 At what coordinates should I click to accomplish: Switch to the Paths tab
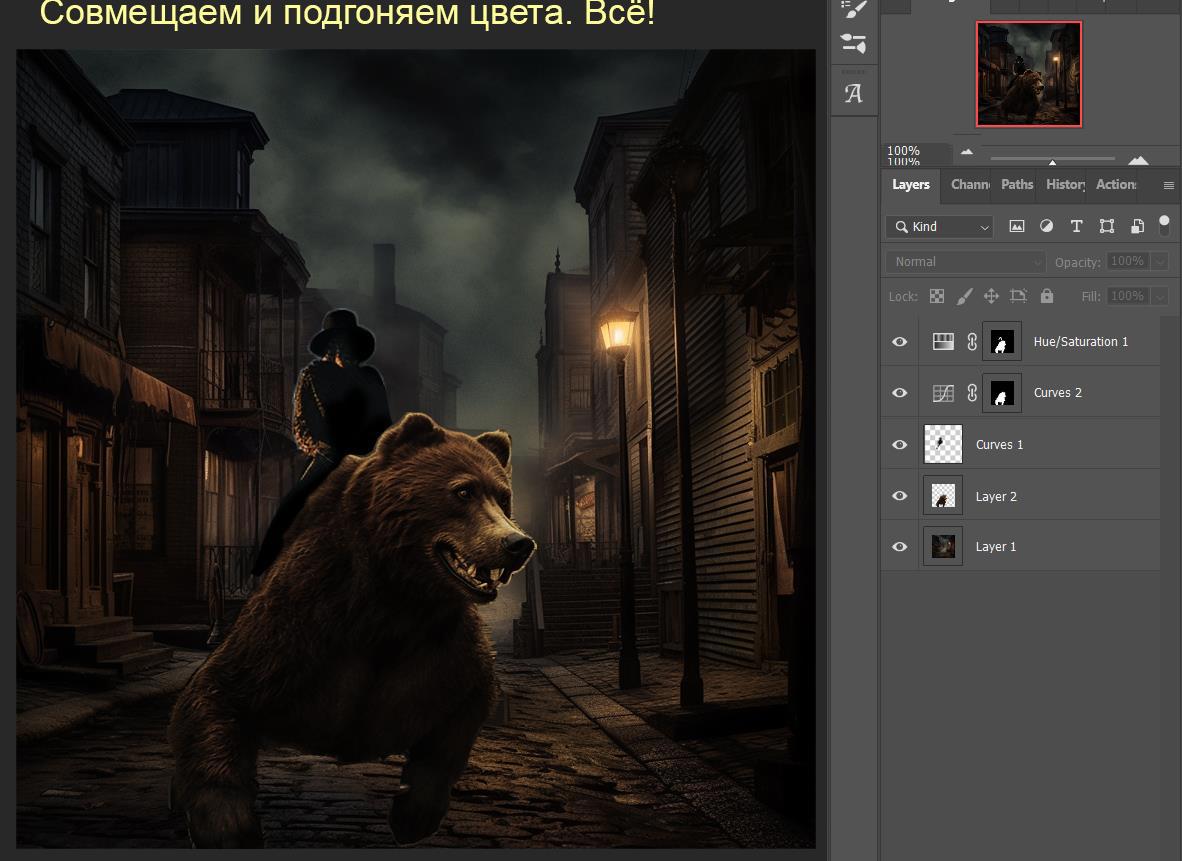pyautogui.click(x=1017, y=185)
